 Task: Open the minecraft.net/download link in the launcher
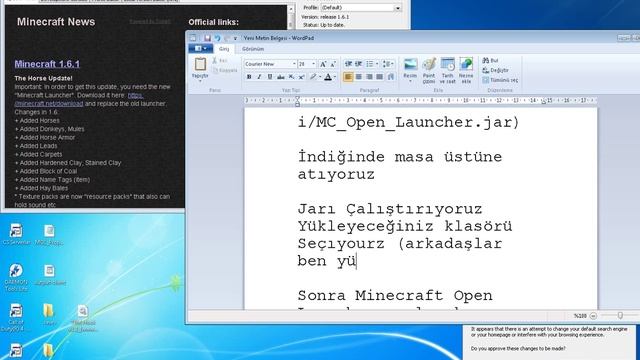49,104
